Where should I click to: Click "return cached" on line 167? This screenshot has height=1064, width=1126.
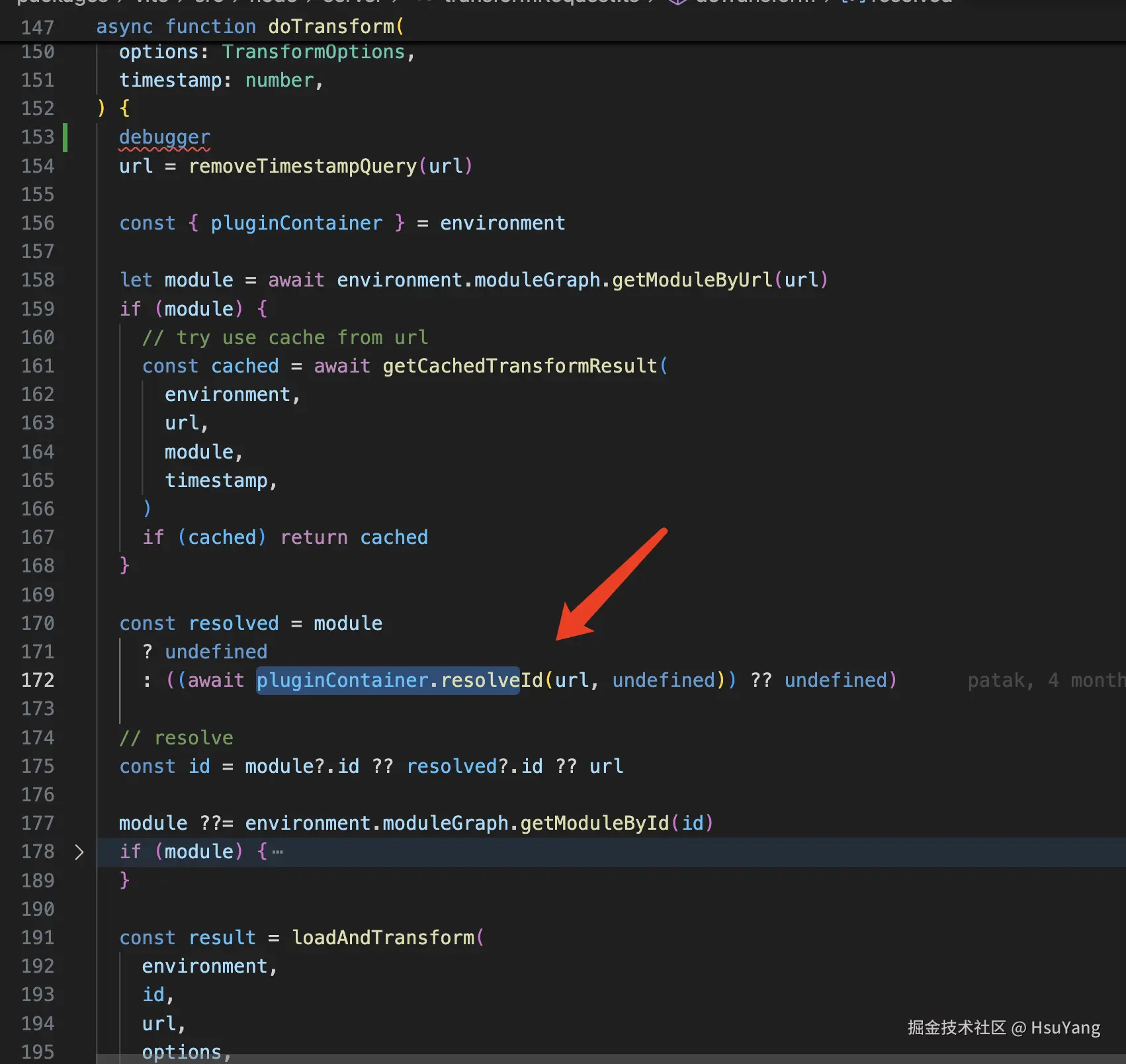354,537
